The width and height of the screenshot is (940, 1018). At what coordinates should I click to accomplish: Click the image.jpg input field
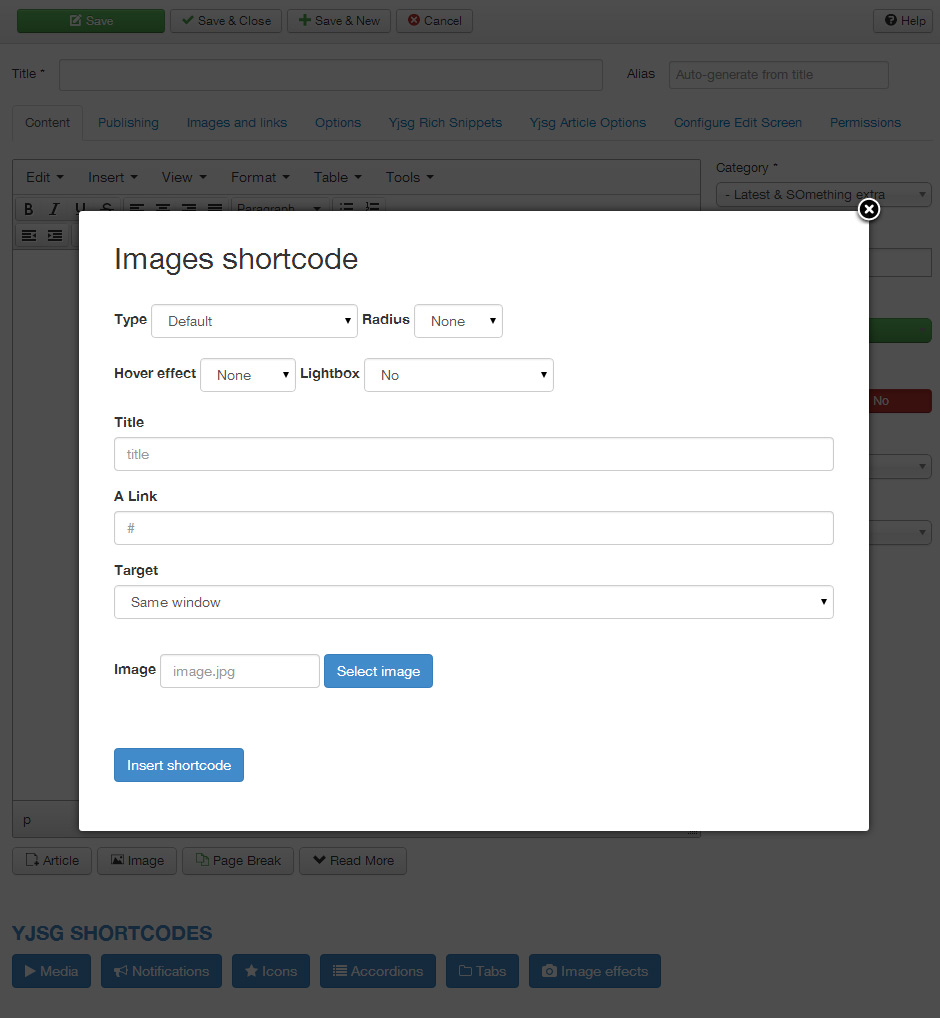[240, 671]
